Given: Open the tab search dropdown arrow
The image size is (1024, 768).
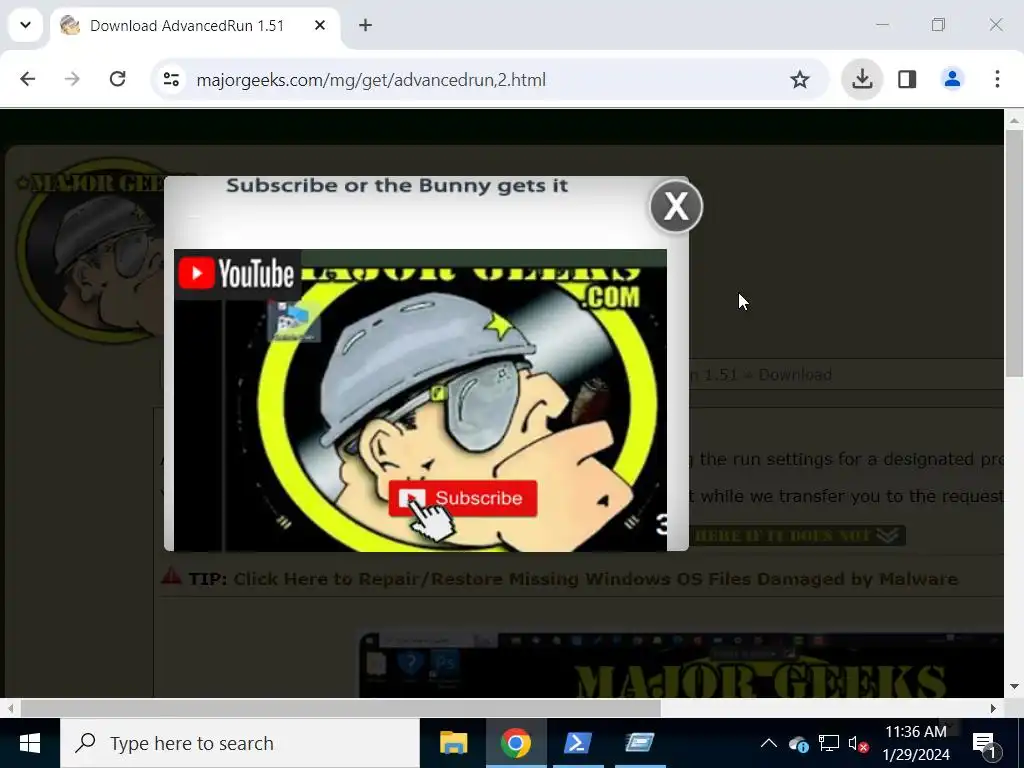Looking at the screenshot, I should (x=25, y=25).
